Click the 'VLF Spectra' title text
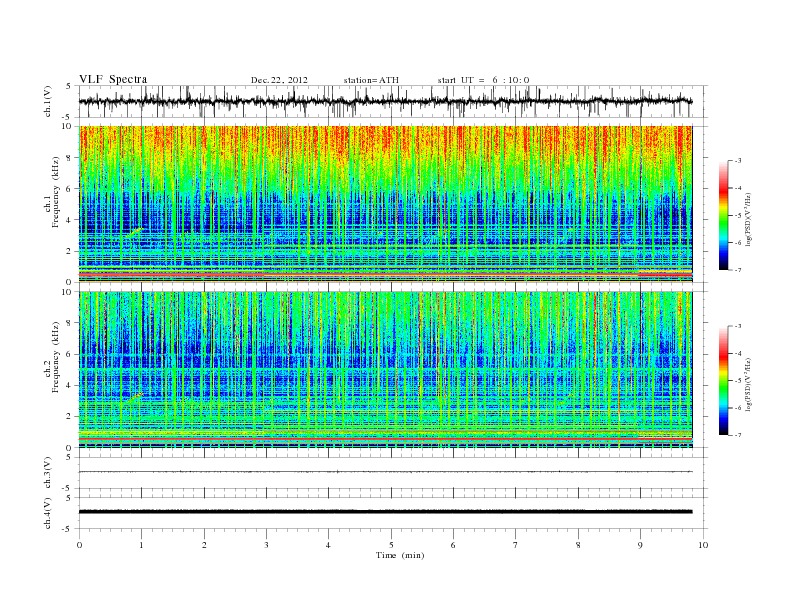Screen dimensions: 792x612 pos(113,79)
